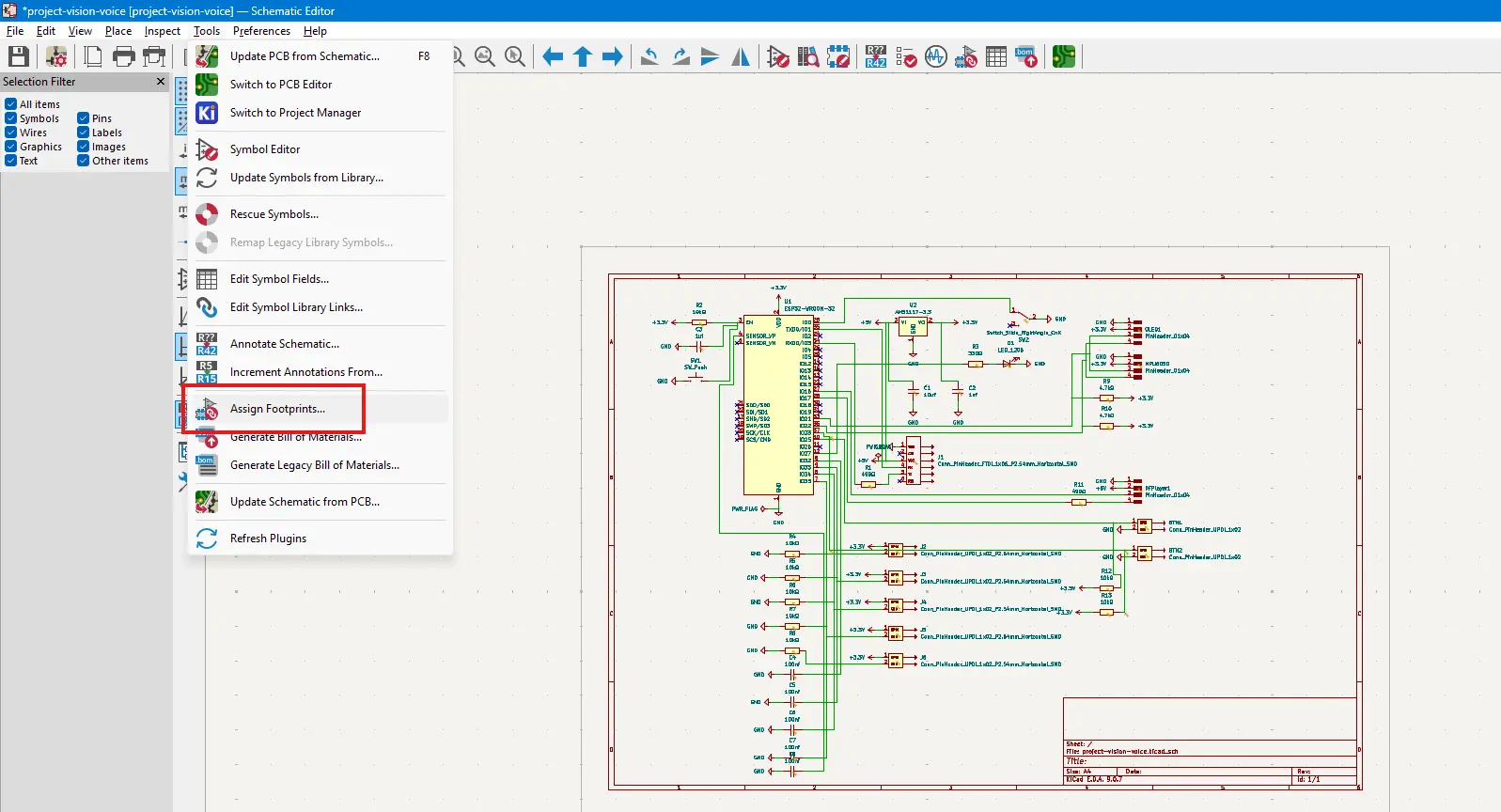Select Assign Footprints from the Tools menu
Screen dimensions: 1501x812
click(277, 409)
